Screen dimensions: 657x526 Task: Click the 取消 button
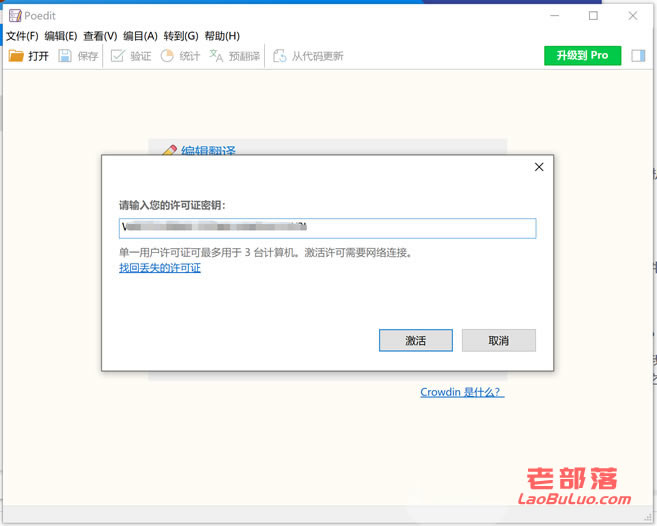(499, 340)
